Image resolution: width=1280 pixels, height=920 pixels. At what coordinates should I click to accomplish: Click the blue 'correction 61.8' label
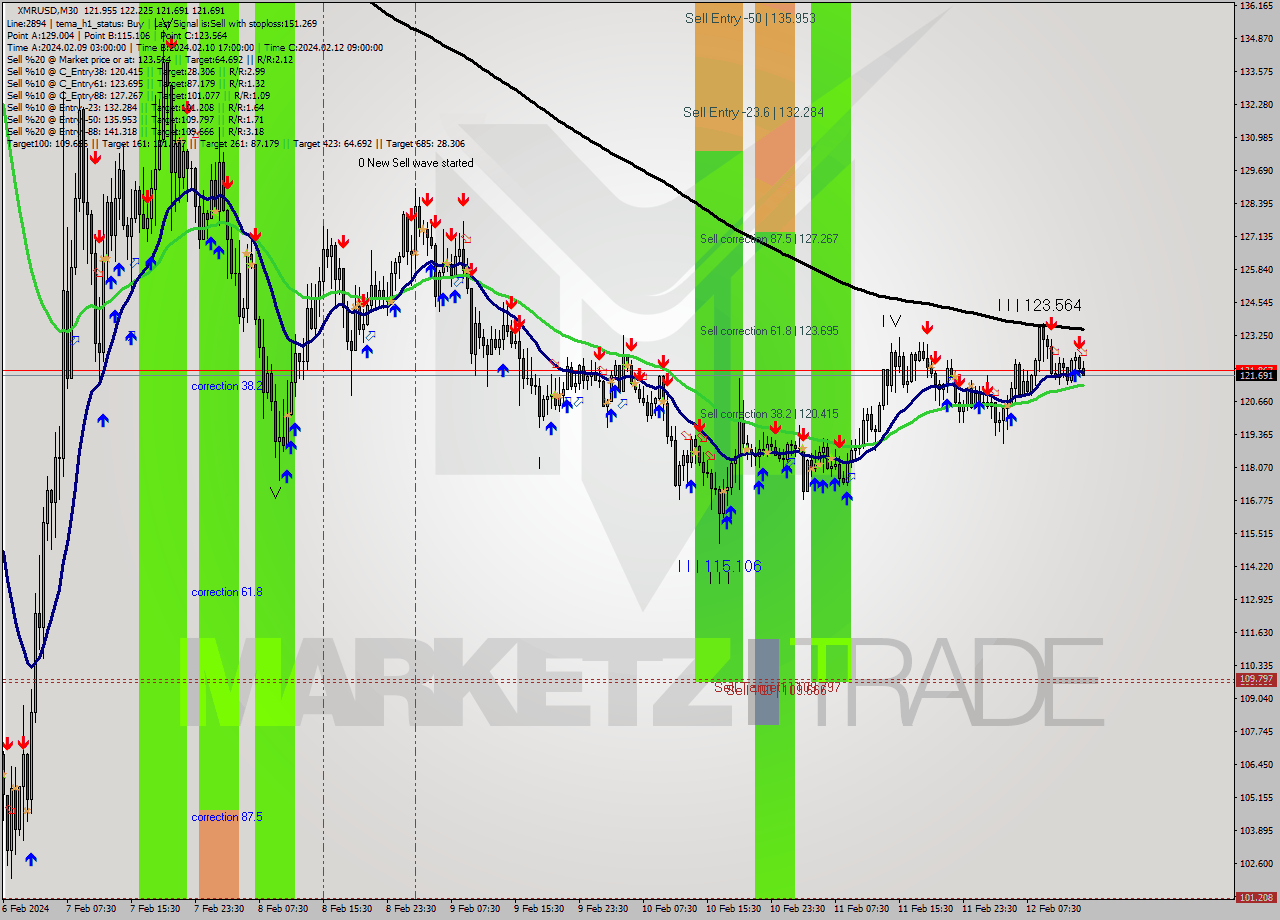click(x=227, y=592)
